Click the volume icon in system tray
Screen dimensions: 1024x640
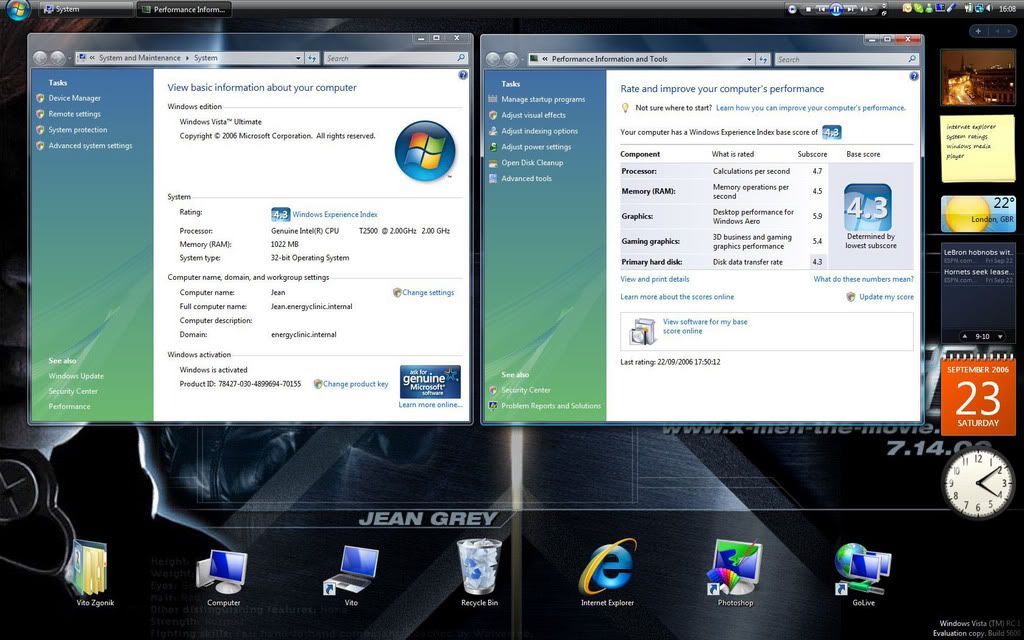point(990,9)
